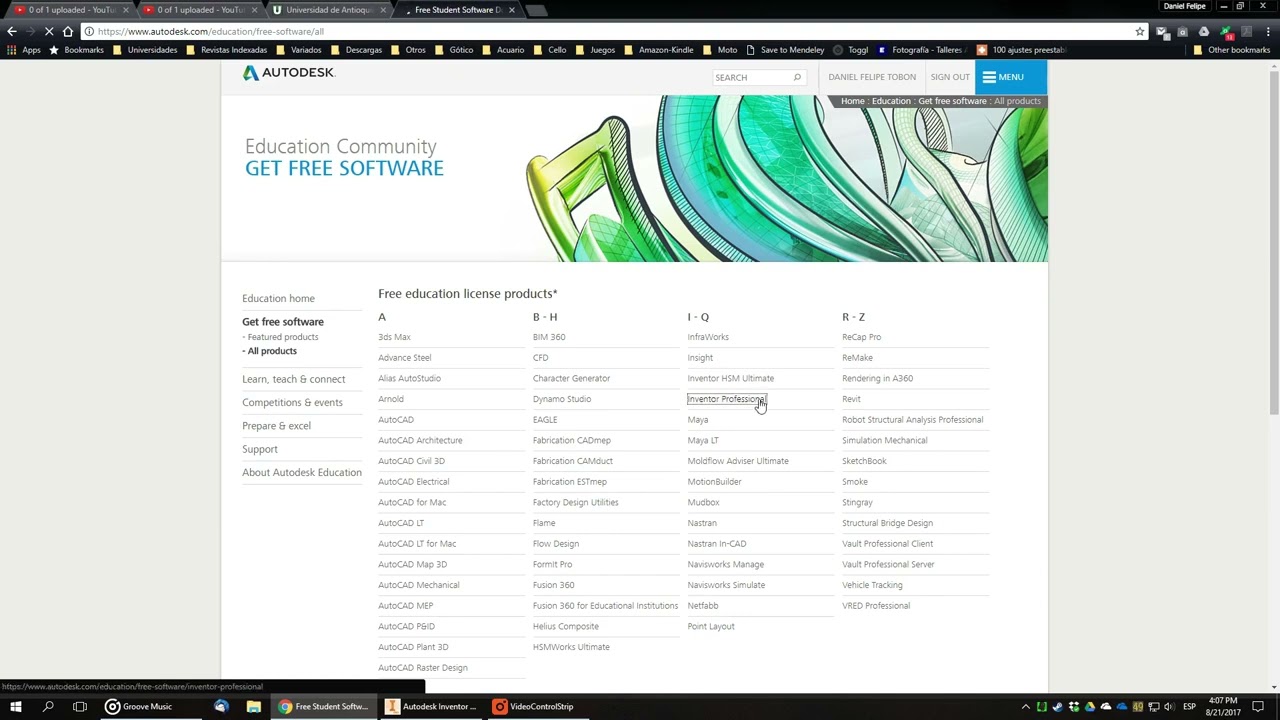Click the SEARCH input field
This screenshot has height=720, width=1280.
tap(752, 77)
